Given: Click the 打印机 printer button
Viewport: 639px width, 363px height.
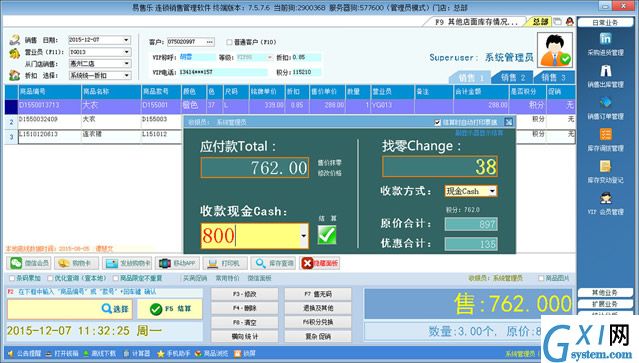Looking at the screenshot, I should click(x=225, y=263).
